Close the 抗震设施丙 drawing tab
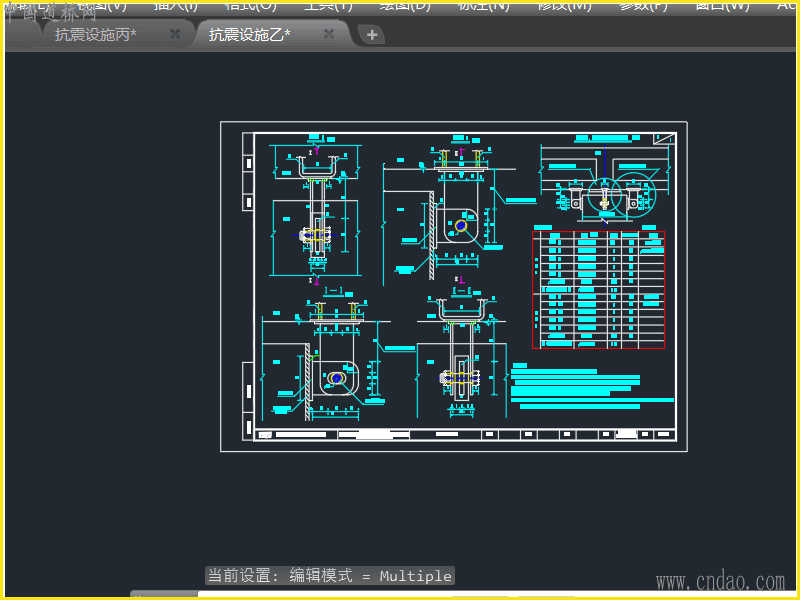 coord(175,34)
